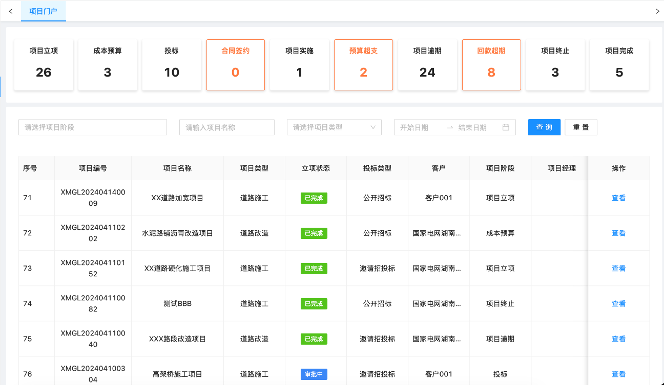Click 项目逾期 stage cell in row 75
This screenshot has height=385, width=664.
(x=500, y=339)
